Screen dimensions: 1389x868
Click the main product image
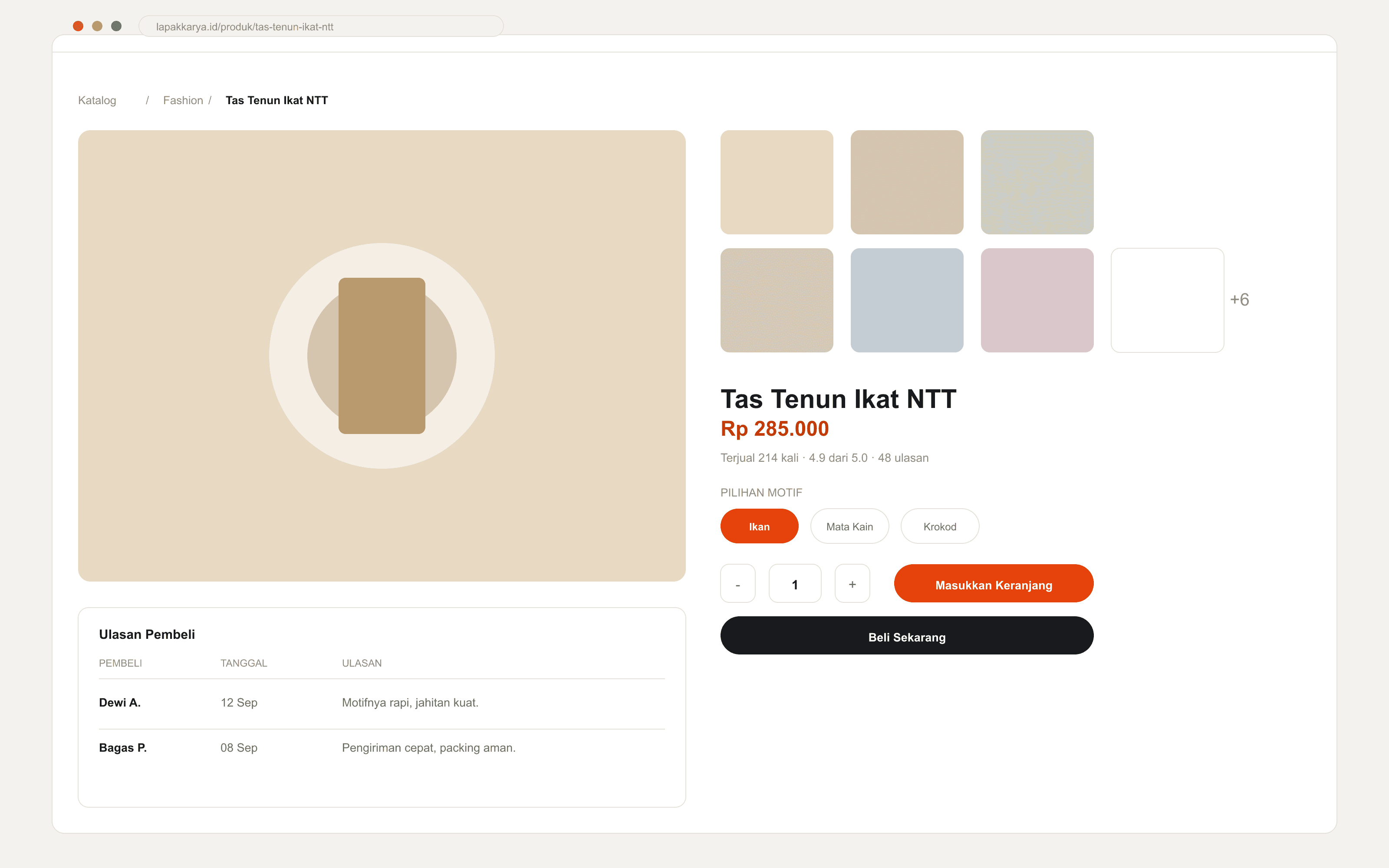(x=382, y=356)
